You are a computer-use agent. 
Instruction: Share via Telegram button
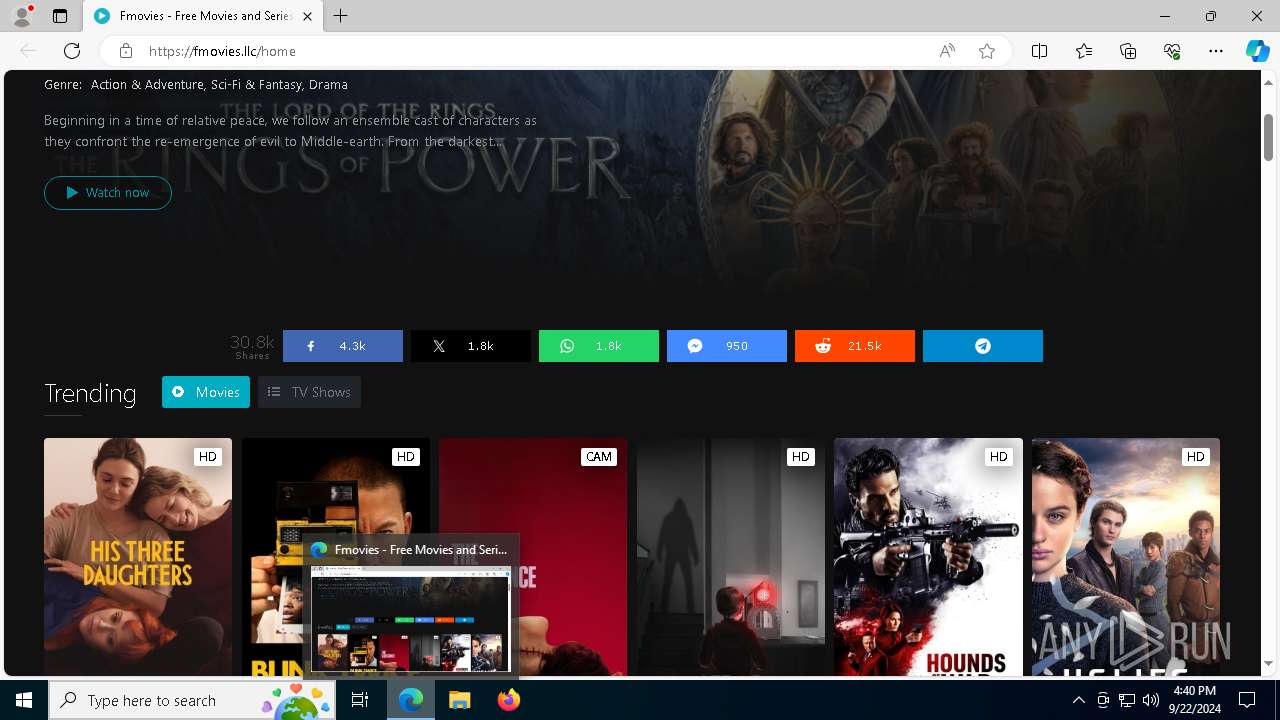point(983,346)
